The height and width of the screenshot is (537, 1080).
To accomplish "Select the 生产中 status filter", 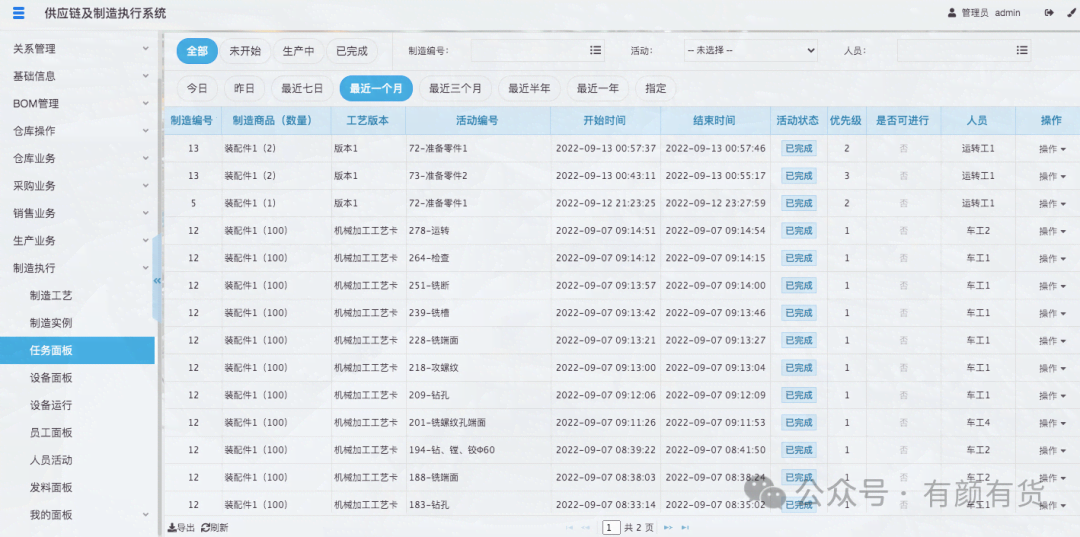I will [x=298, y=51].
